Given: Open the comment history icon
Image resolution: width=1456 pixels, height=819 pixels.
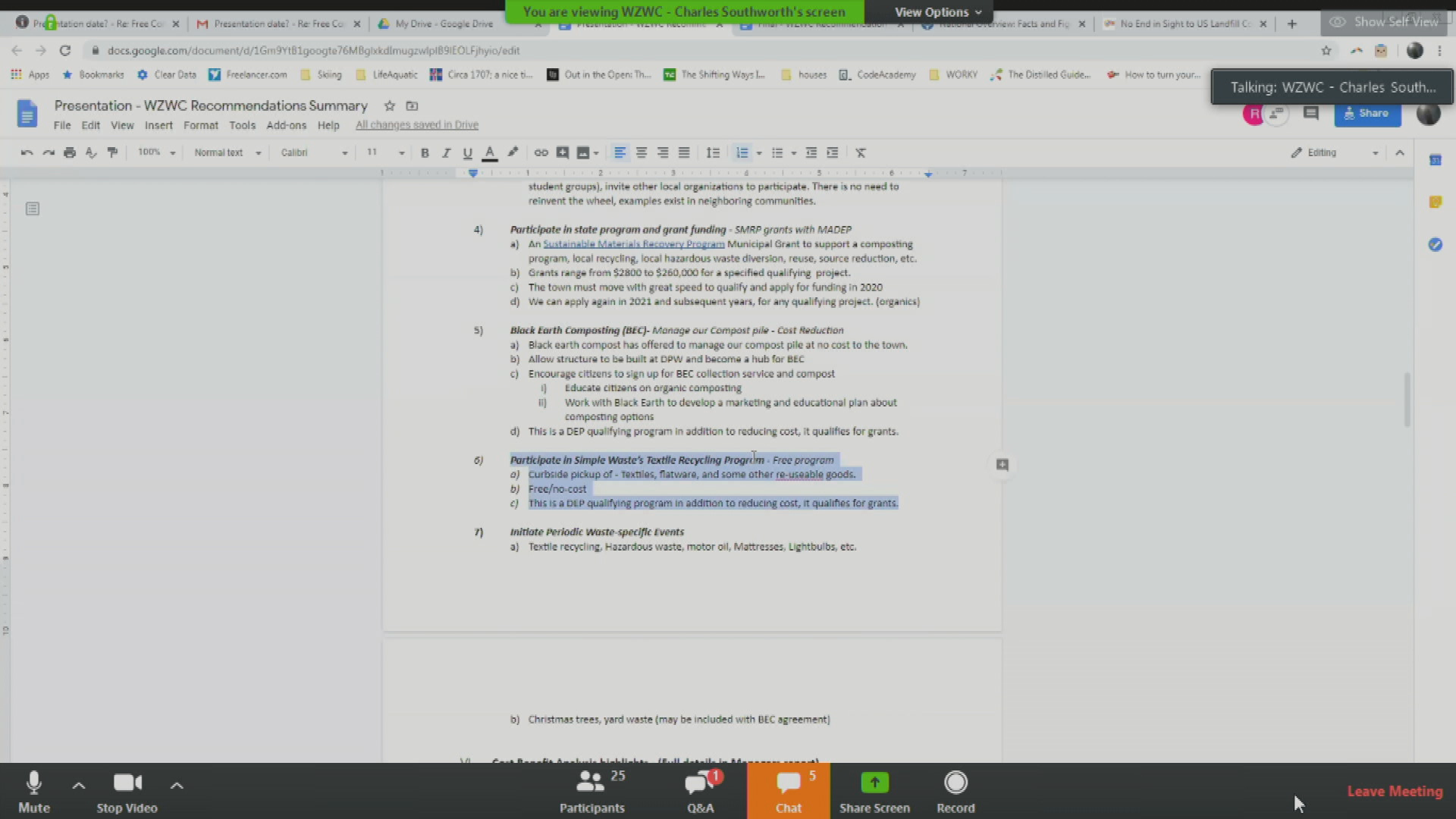Looking at the screenshot, I should [1310, 113].
